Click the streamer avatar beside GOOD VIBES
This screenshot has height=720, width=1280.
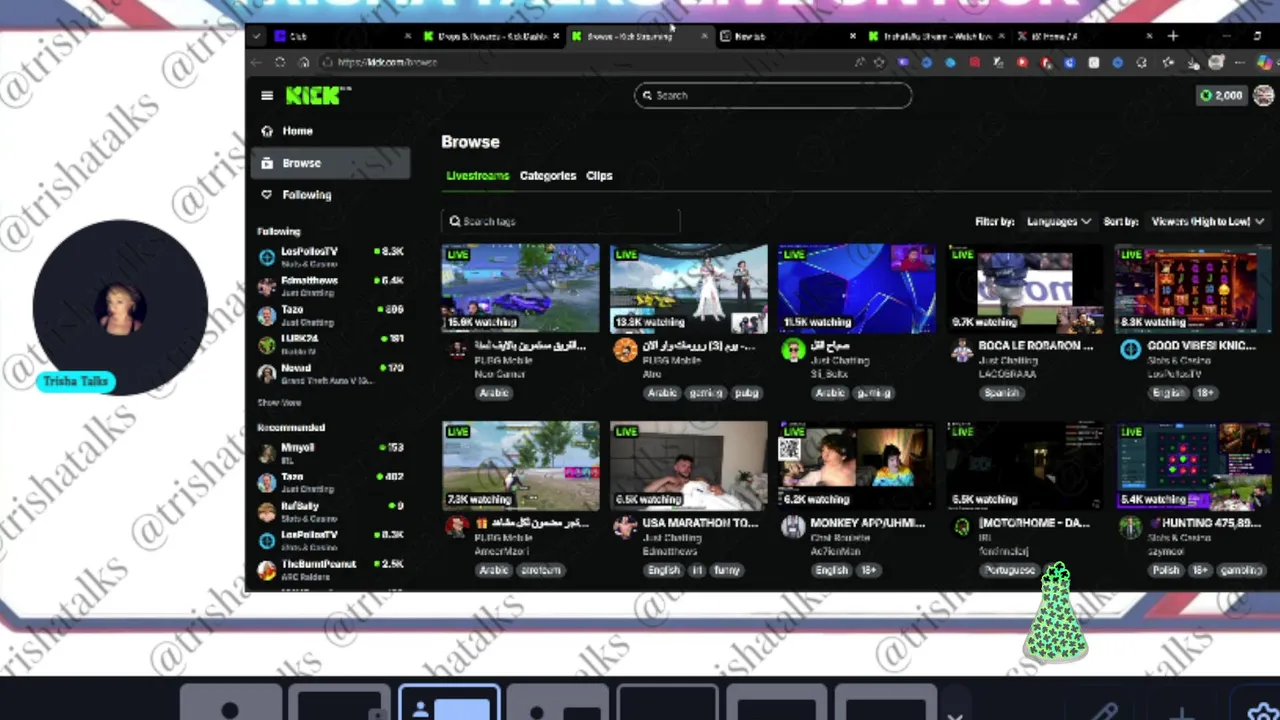pos(1130,350)
